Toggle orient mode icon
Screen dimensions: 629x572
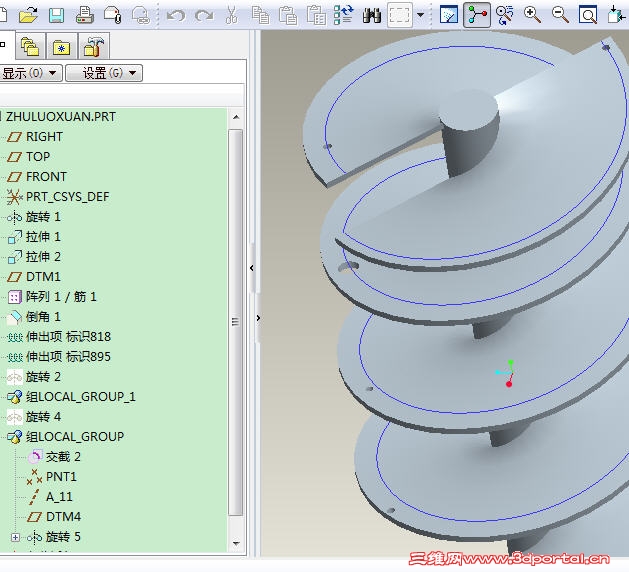point(505,15)
